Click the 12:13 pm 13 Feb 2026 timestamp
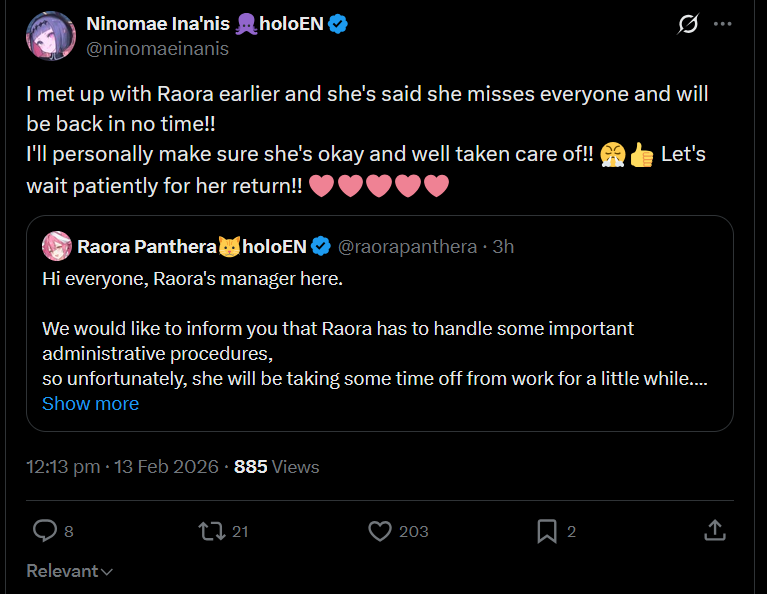 (x=122, y=467)
